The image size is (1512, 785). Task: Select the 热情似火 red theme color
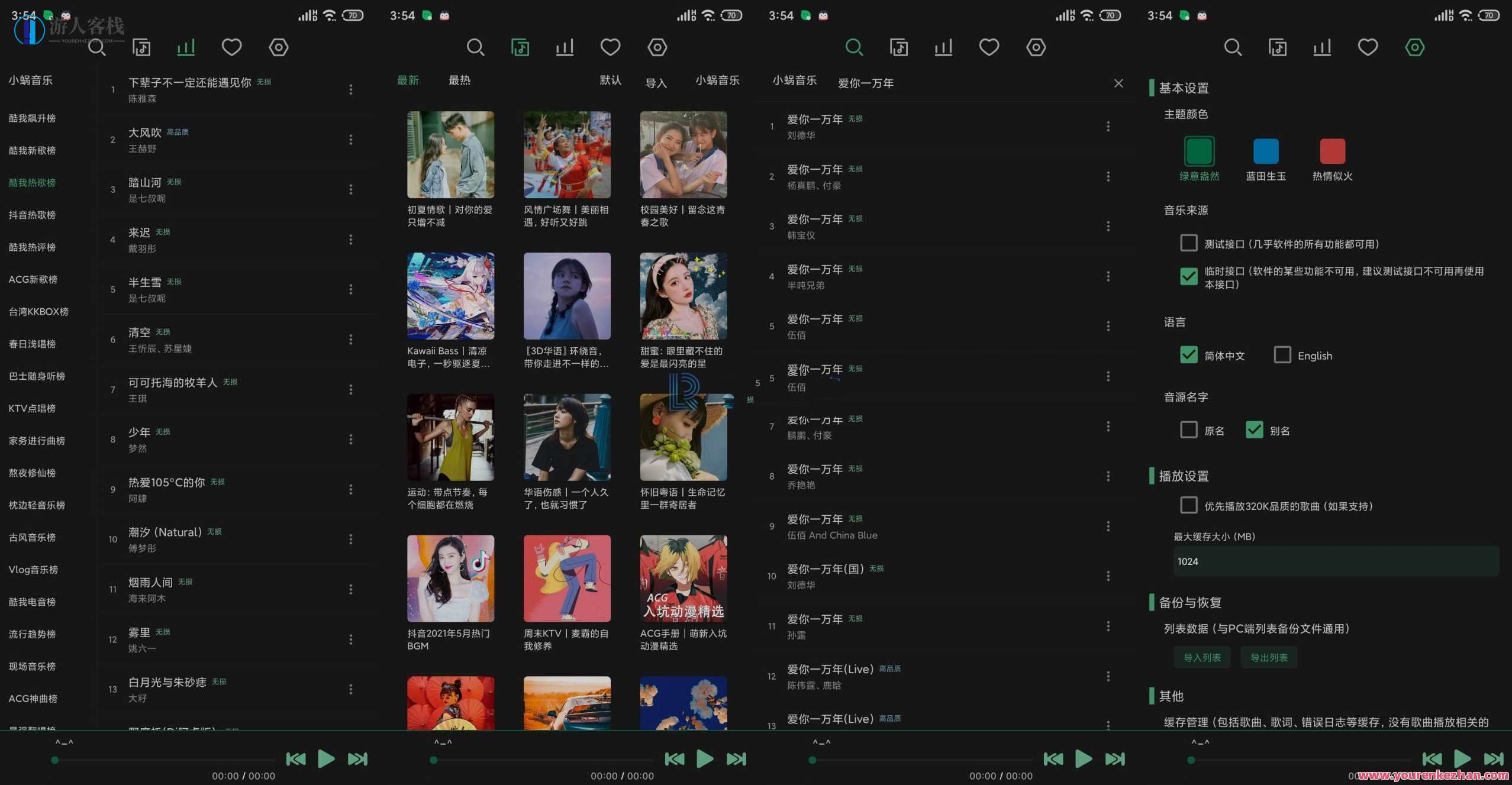click(x=1332, y=151)
